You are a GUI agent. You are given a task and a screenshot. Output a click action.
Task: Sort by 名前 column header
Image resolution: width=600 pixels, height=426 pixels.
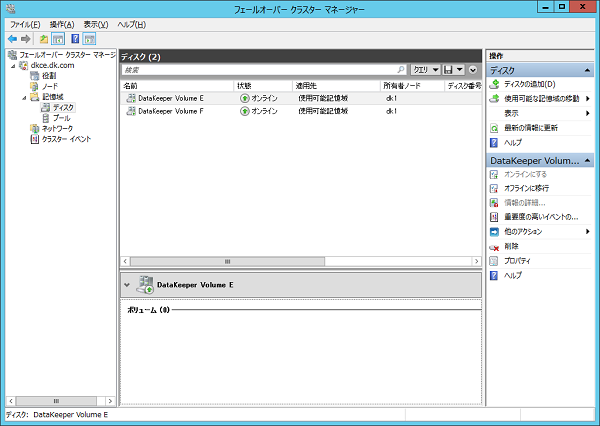coord(177,86)
